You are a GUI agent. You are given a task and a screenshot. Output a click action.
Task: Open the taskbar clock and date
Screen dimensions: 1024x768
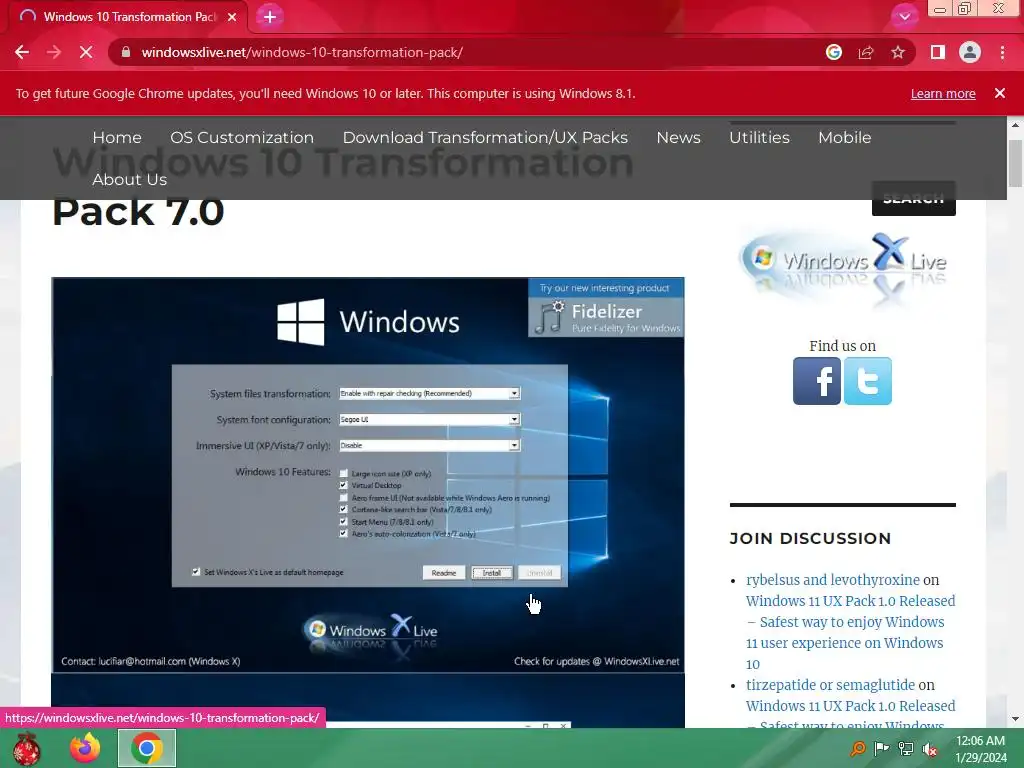[981, 749]
